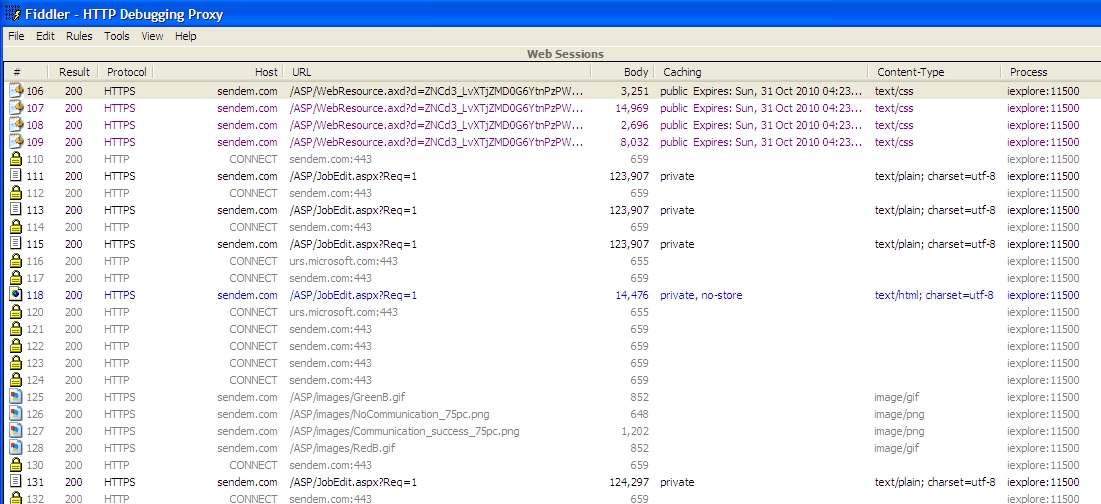Select urs.microsoft.com:443 in session 120

pyautogui.click(x=343, y=312)
